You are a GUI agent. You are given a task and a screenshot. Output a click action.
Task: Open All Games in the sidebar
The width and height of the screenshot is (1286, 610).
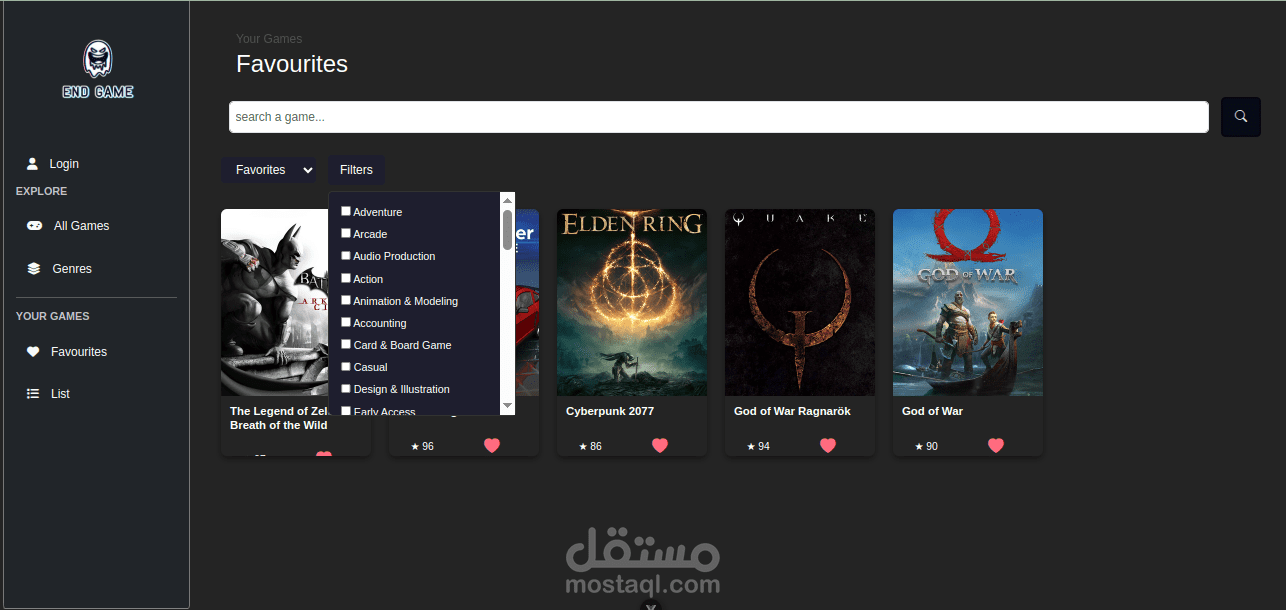coord(81,226)
